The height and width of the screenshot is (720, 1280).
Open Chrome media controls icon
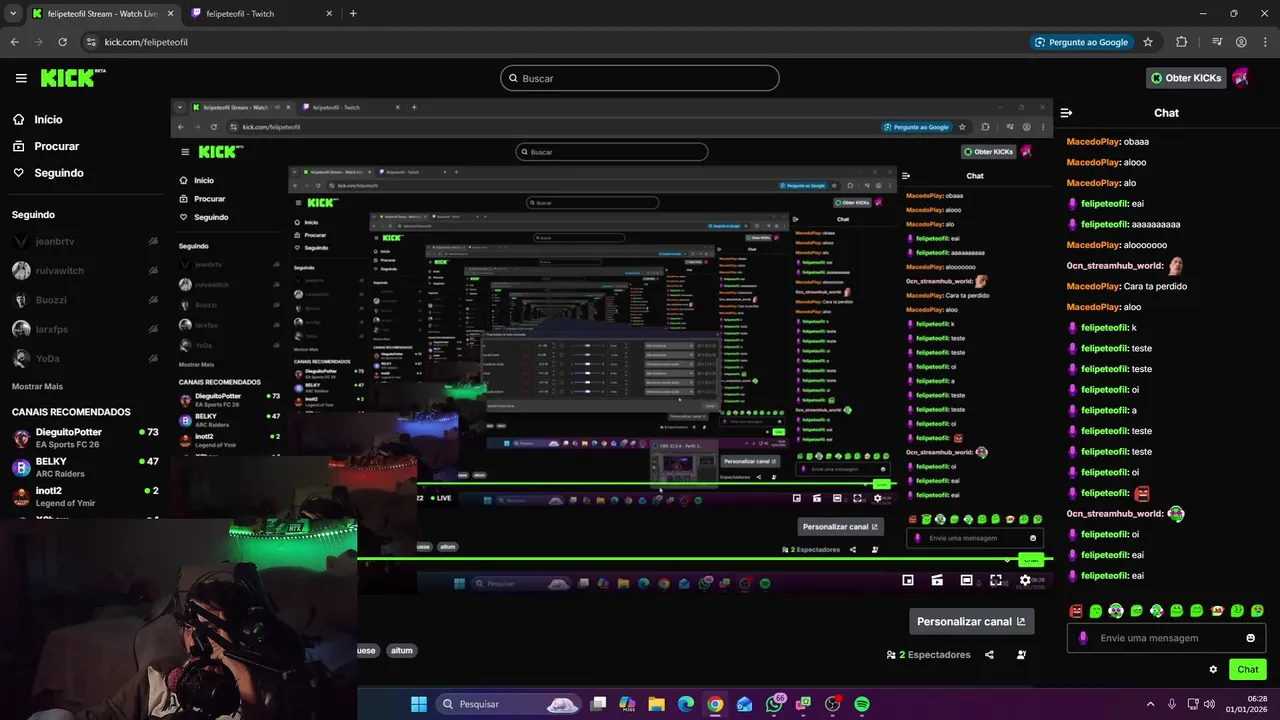[1217, 42]
